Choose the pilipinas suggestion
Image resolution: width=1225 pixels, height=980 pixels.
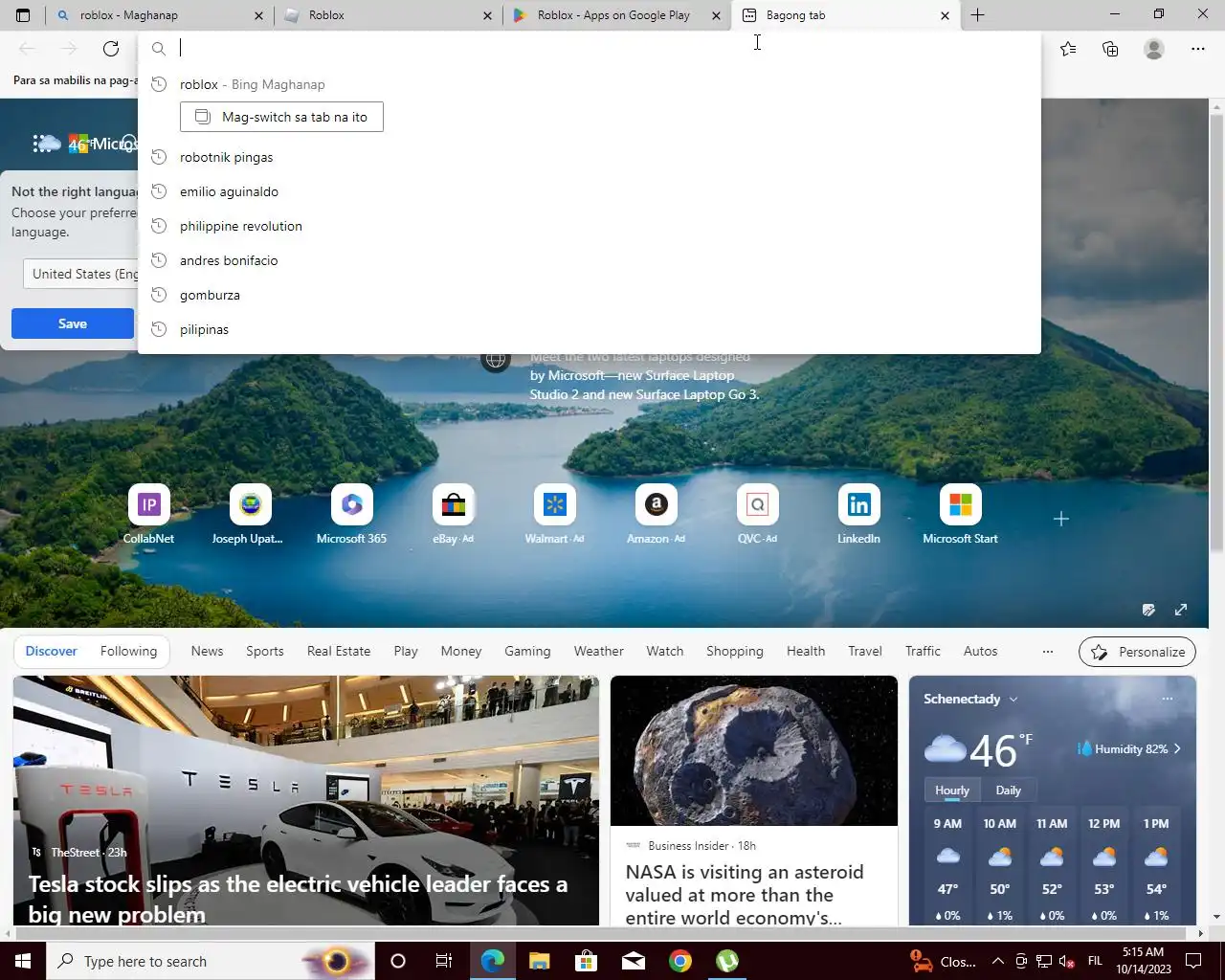pyautogui.click(x=590, y=329)
